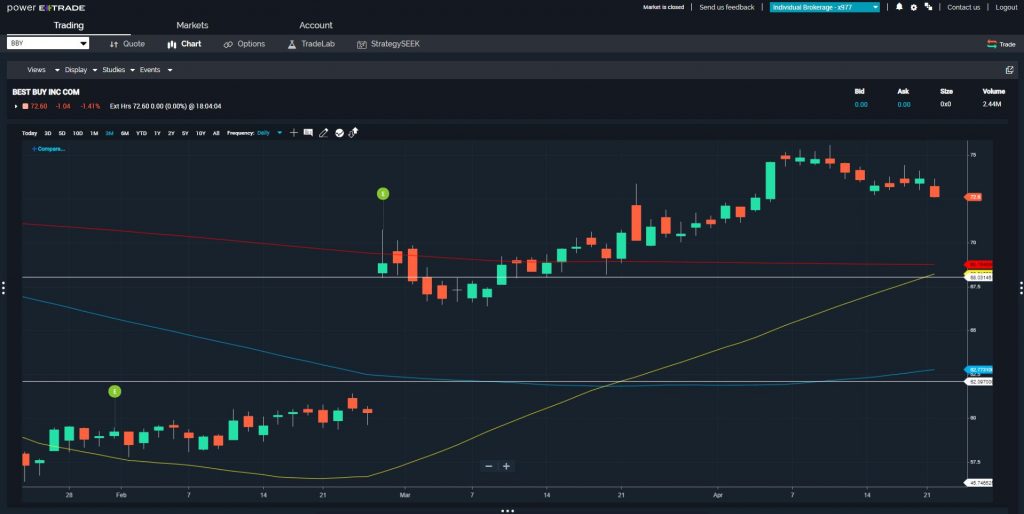Click BEST BUY INC COM title

pyautogui.click(x=46, y=92)
